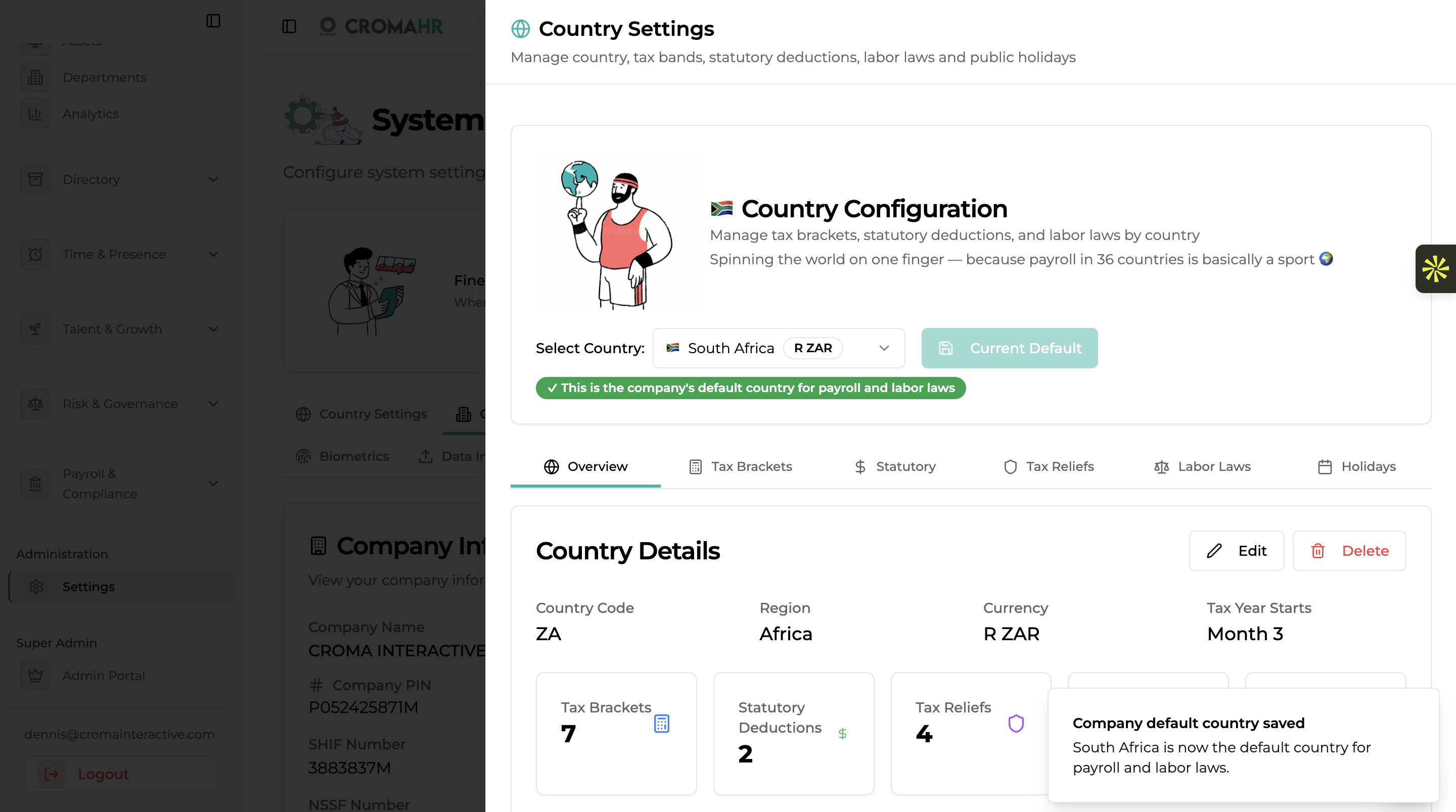Click Edit in Country Details
This screenshot has height=812, width=1456.
tap(1237, 550)
